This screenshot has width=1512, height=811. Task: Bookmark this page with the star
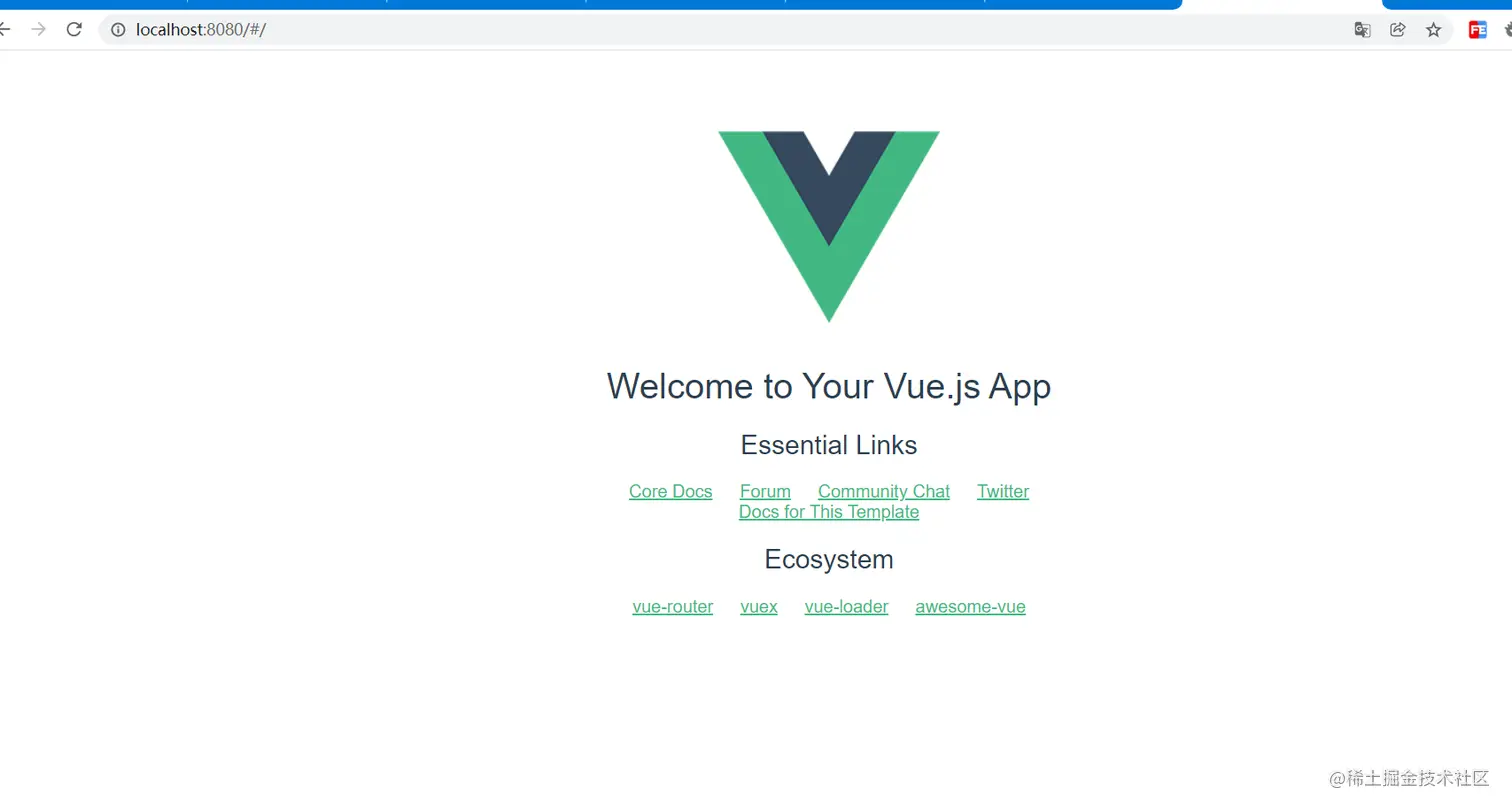click(x=1434, y=30)
